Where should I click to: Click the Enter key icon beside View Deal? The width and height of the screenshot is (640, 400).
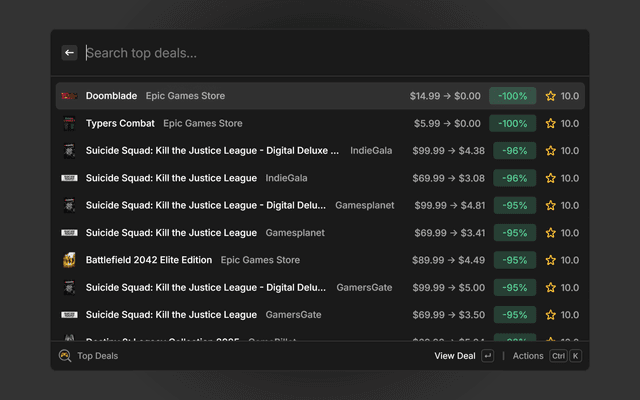point(487,356)
